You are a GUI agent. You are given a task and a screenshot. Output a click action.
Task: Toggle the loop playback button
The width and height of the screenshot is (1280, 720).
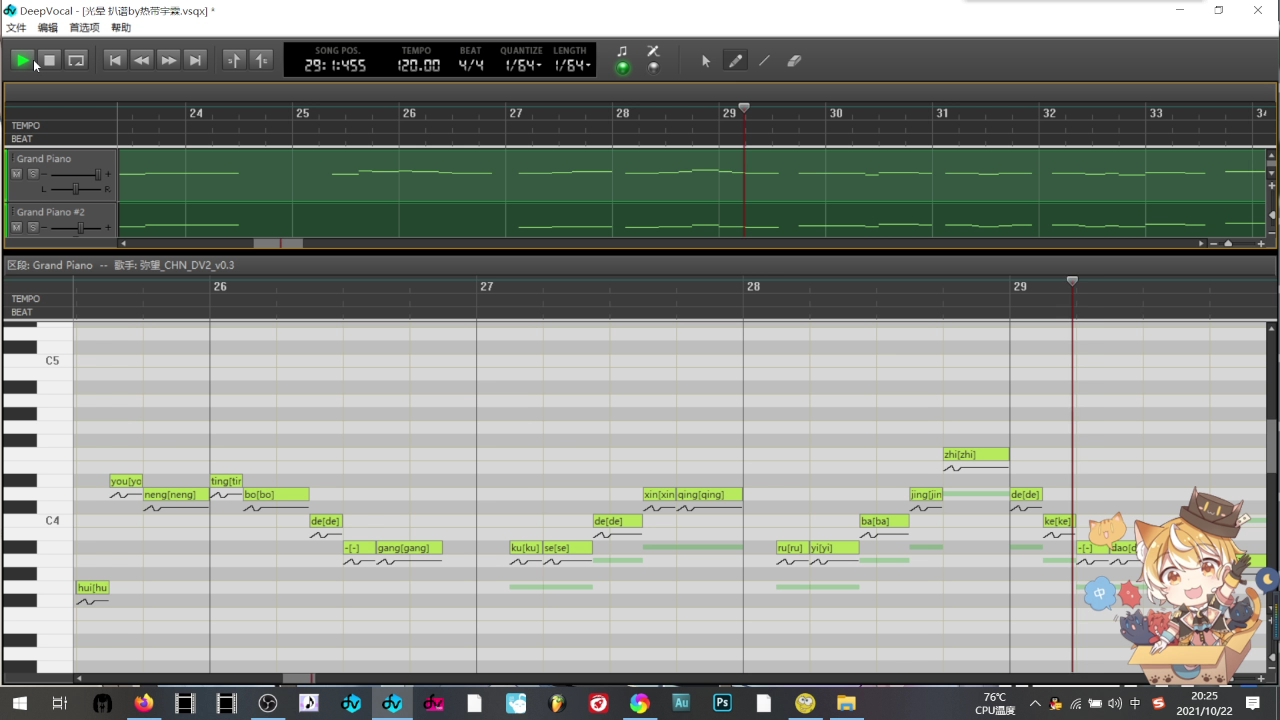click(76, 61)
